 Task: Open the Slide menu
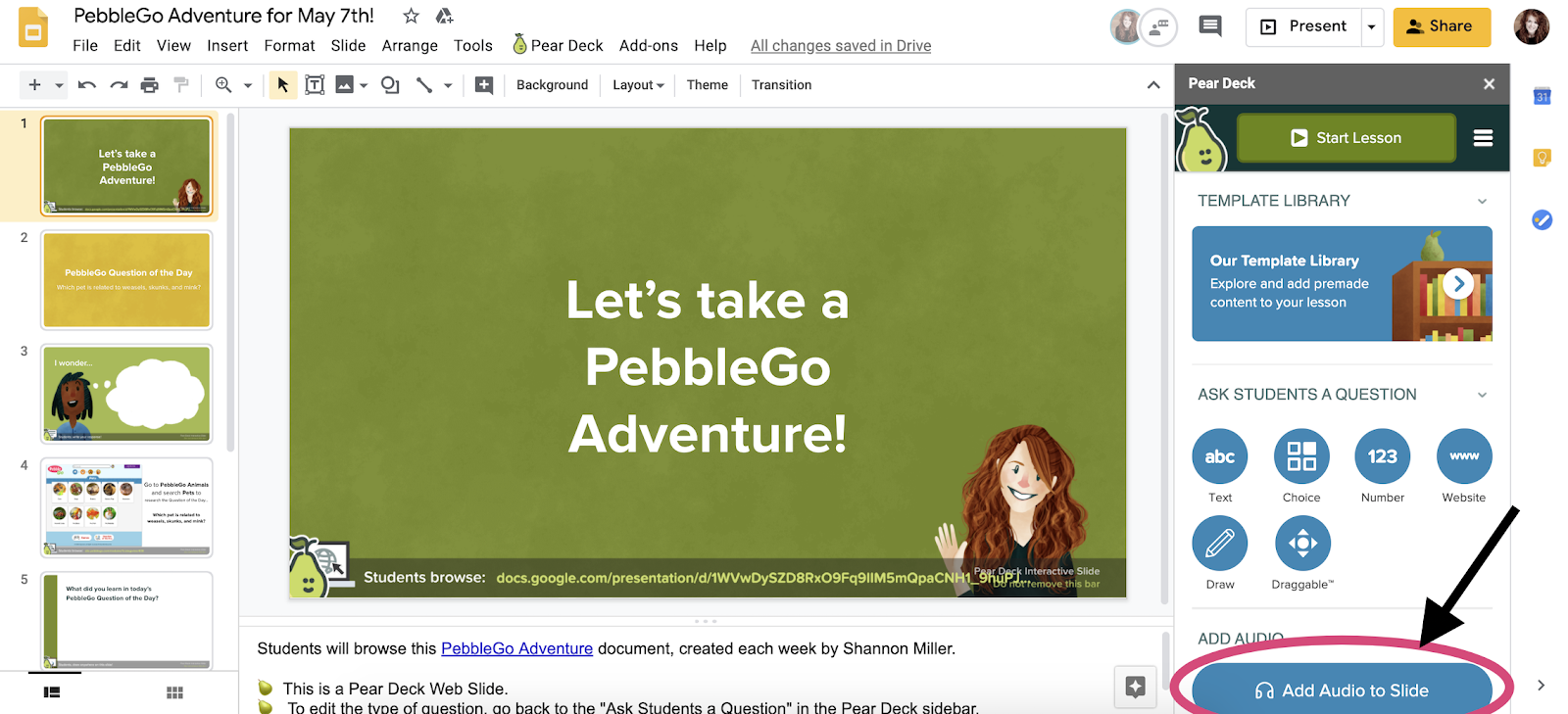tap(348, 45)
